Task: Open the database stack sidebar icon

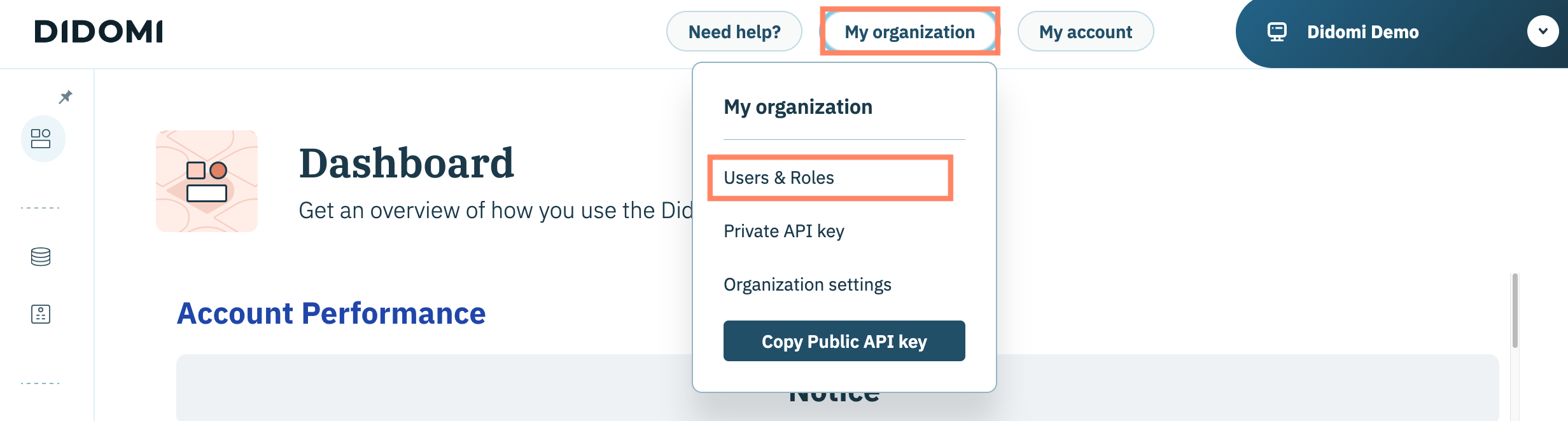Action: click(x=41, y=257)
